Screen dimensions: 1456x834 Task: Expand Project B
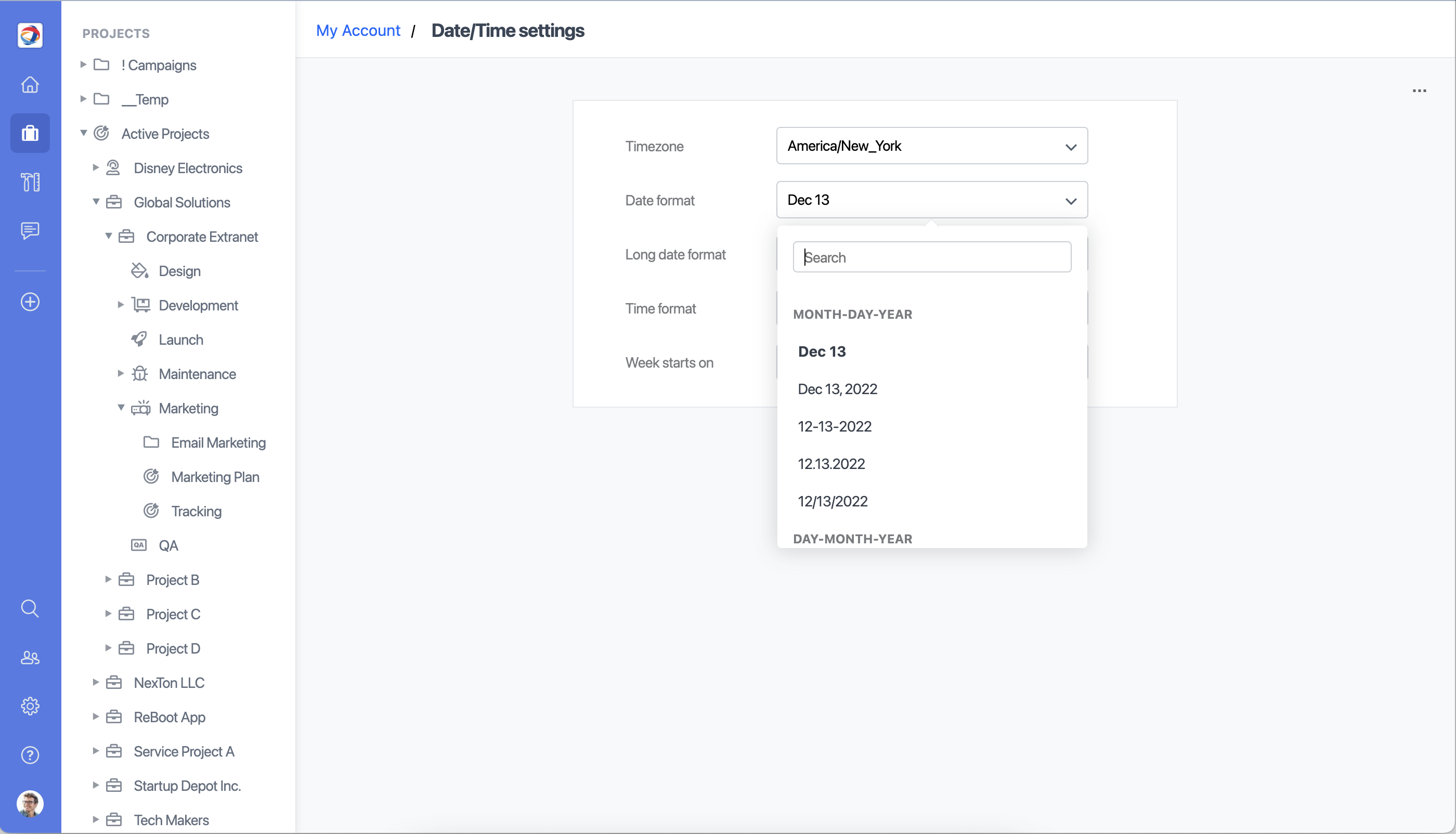coord(108,579)
